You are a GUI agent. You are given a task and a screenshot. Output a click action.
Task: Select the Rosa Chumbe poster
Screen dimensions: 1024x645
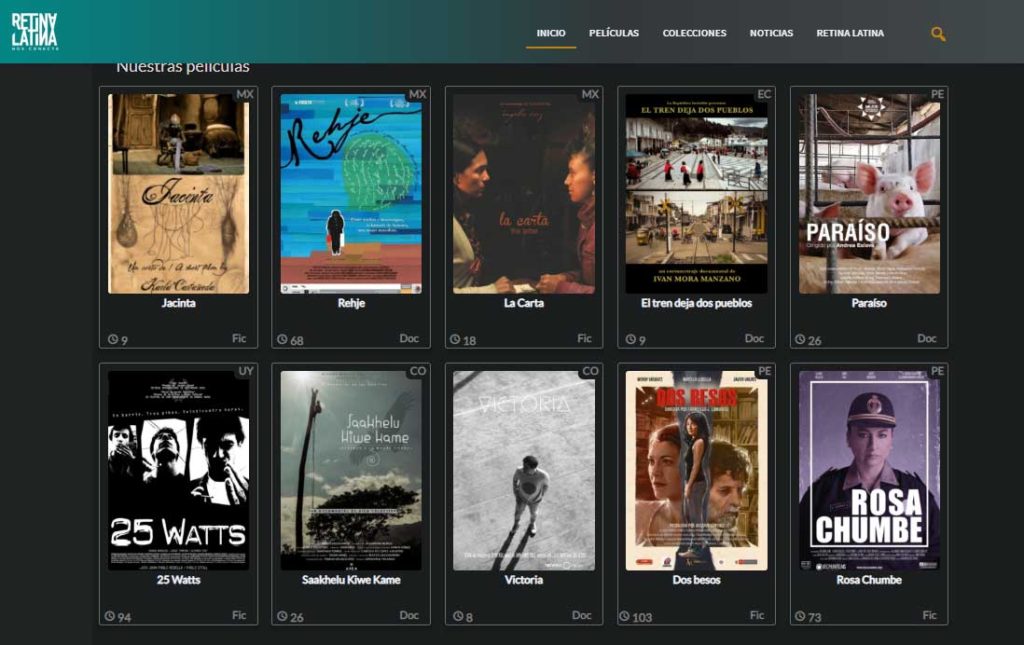pos(869,470)
